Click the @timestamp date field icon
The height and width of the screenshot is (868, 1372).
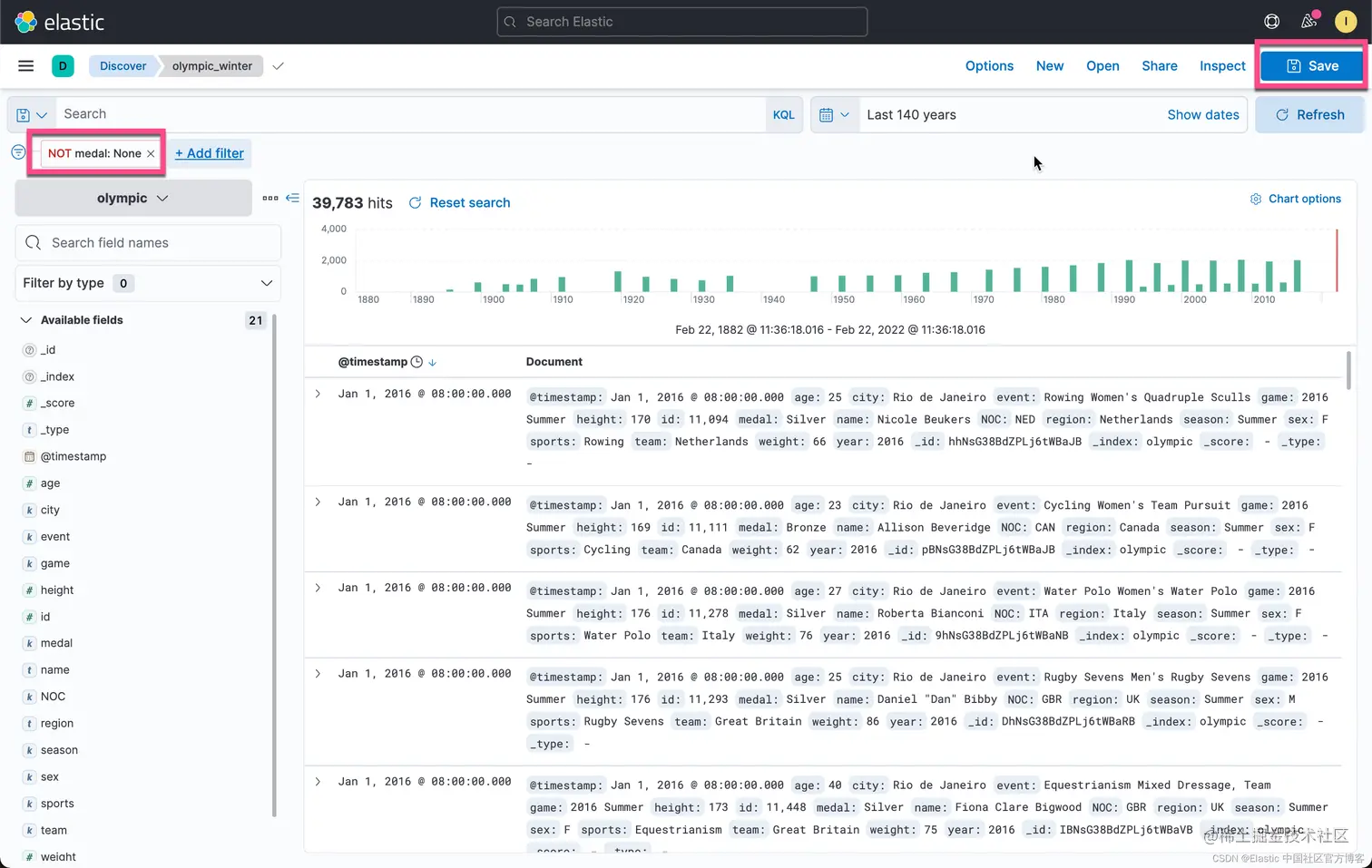coord(29,457)
